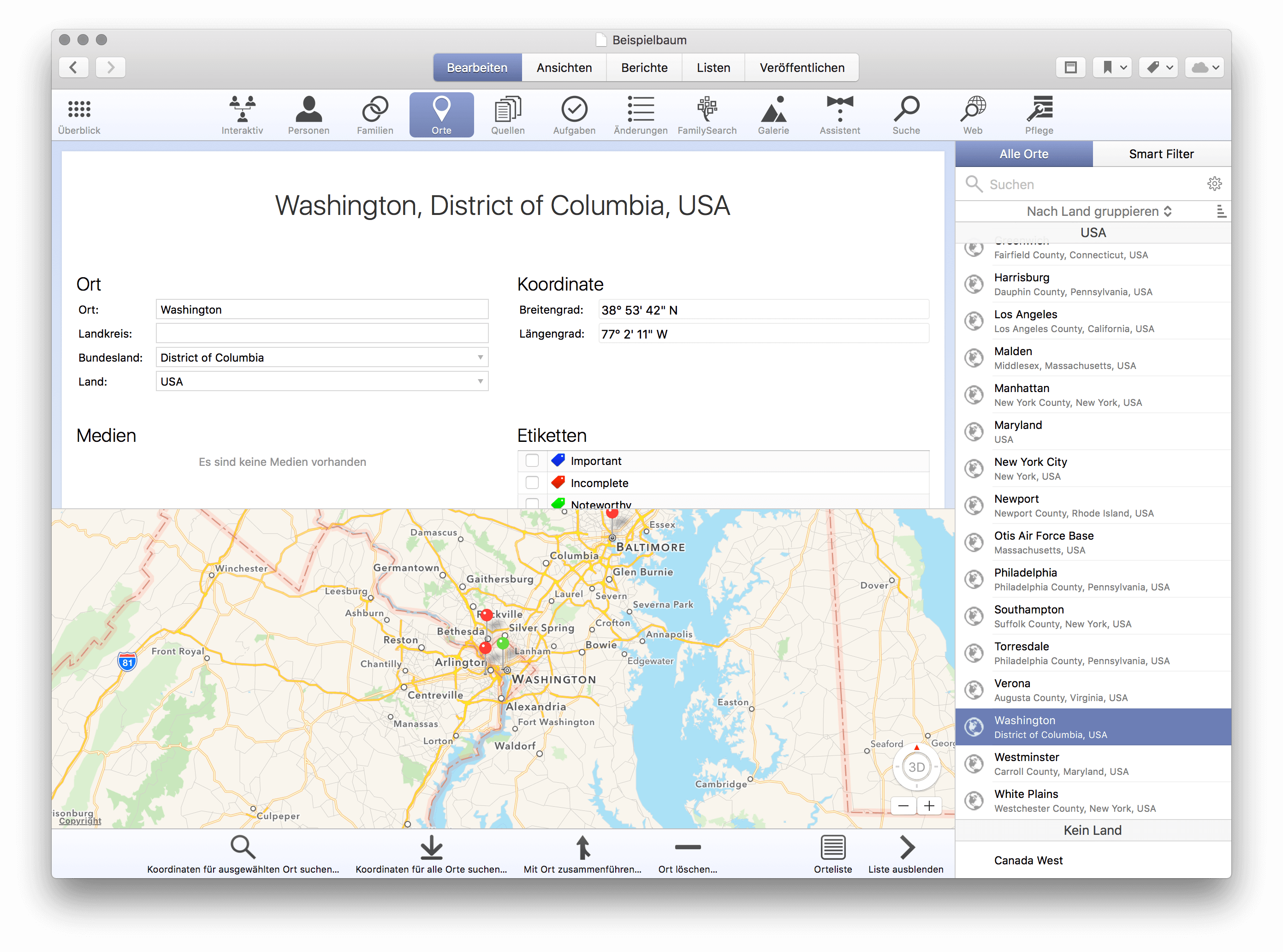The height and width of the screenshot is (952, 1283).
Task: Expand the Land dropdown arrow
Action: pos(480,381)
